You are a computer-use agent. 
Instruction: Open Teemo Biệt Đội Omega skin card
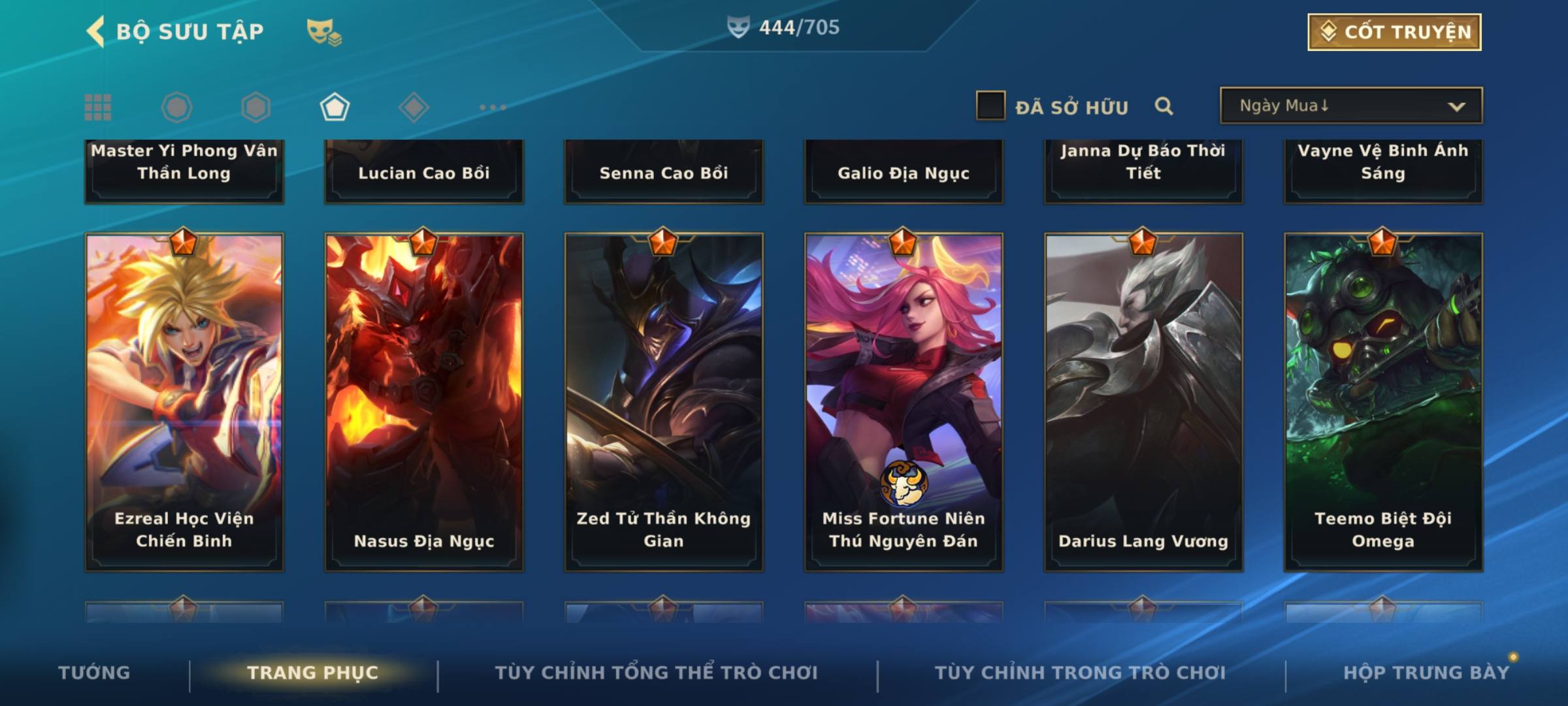pyautogui.click(x=1383, y=402)
